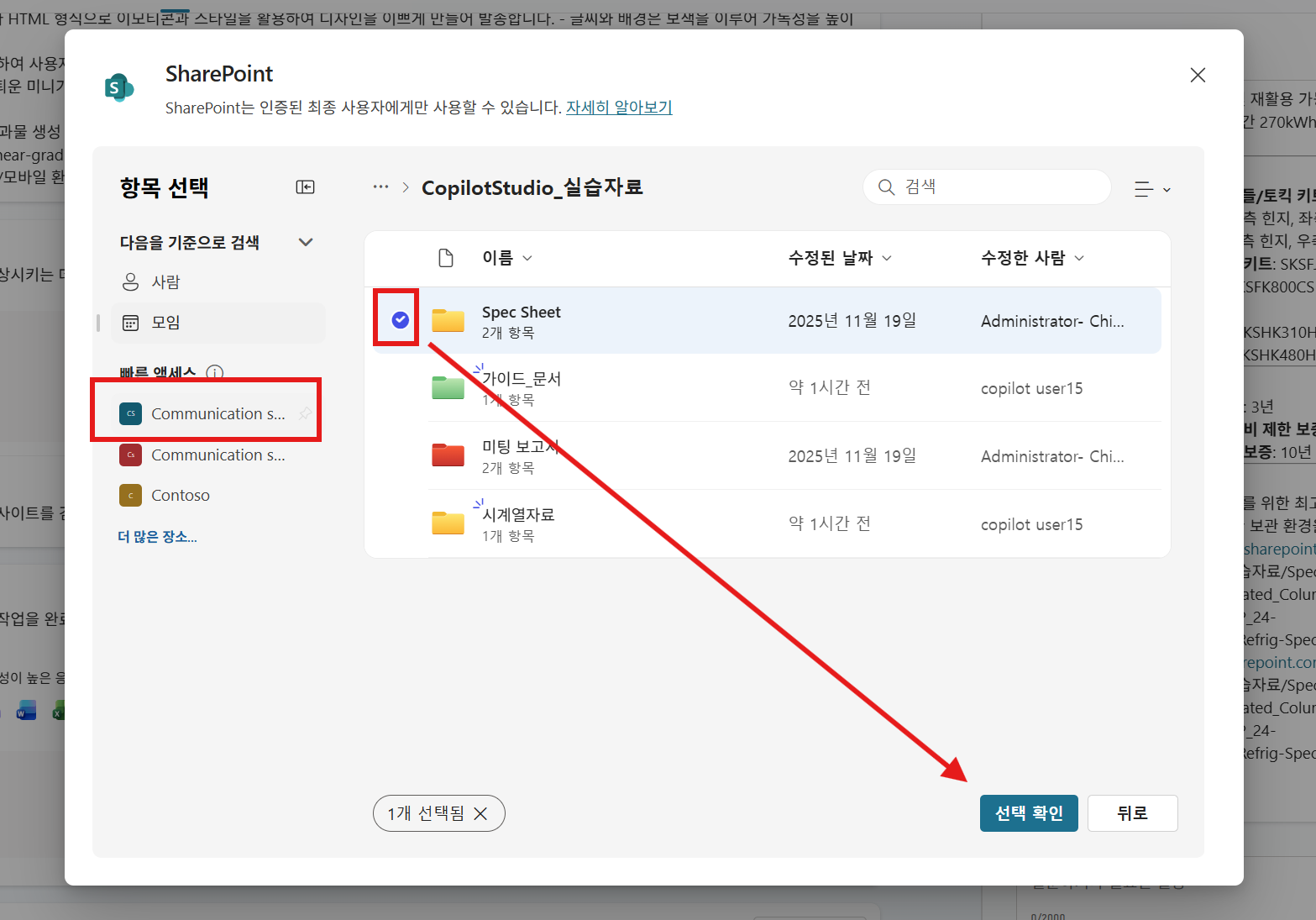Confirm with the 선택 확인 button
The image size is (1316, 920).
click(x=1029, y=813)
